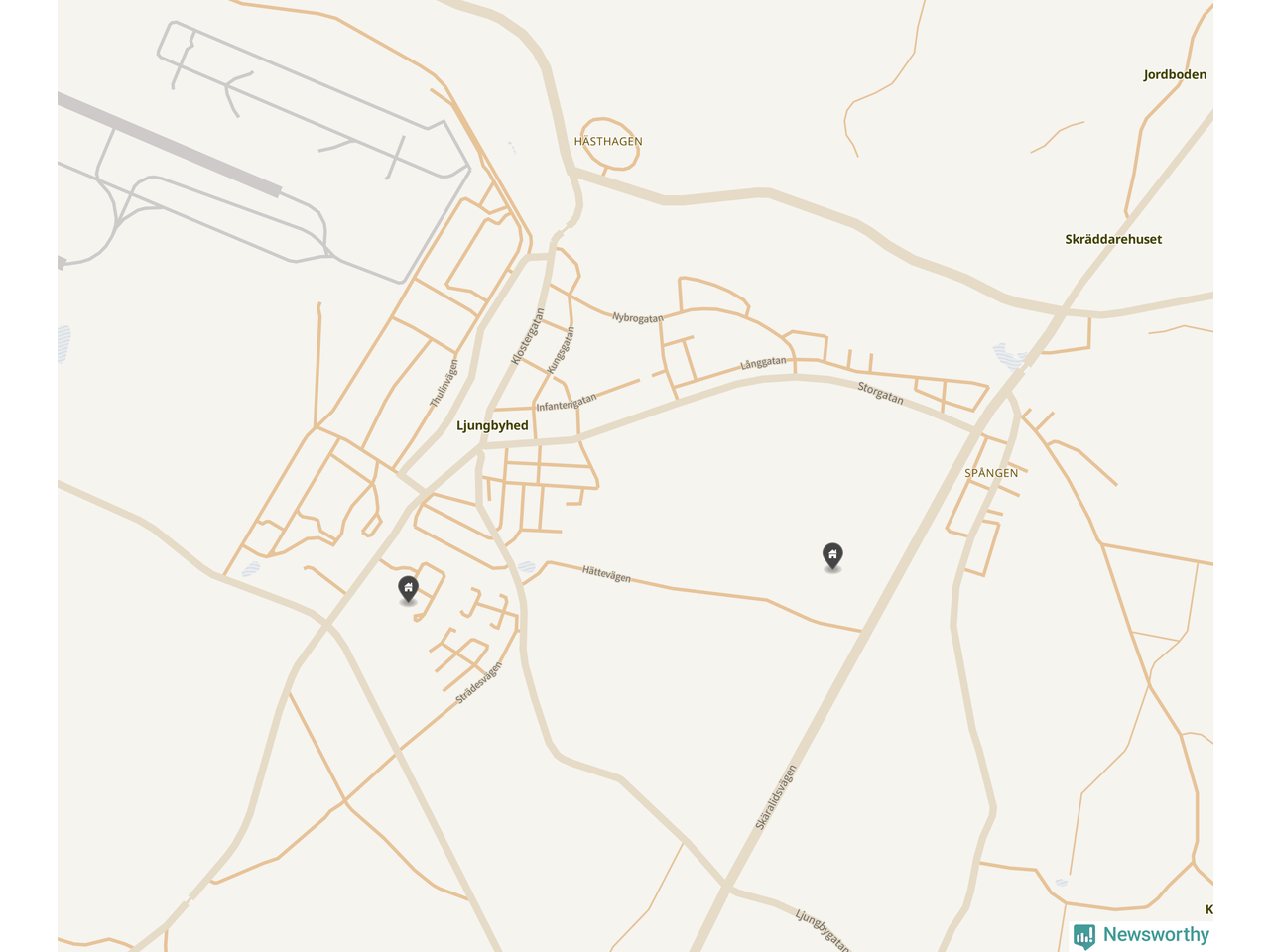Click the Infanterigatan street label
This screenshot has width=1270, height=952.
(x=567, y=403)
